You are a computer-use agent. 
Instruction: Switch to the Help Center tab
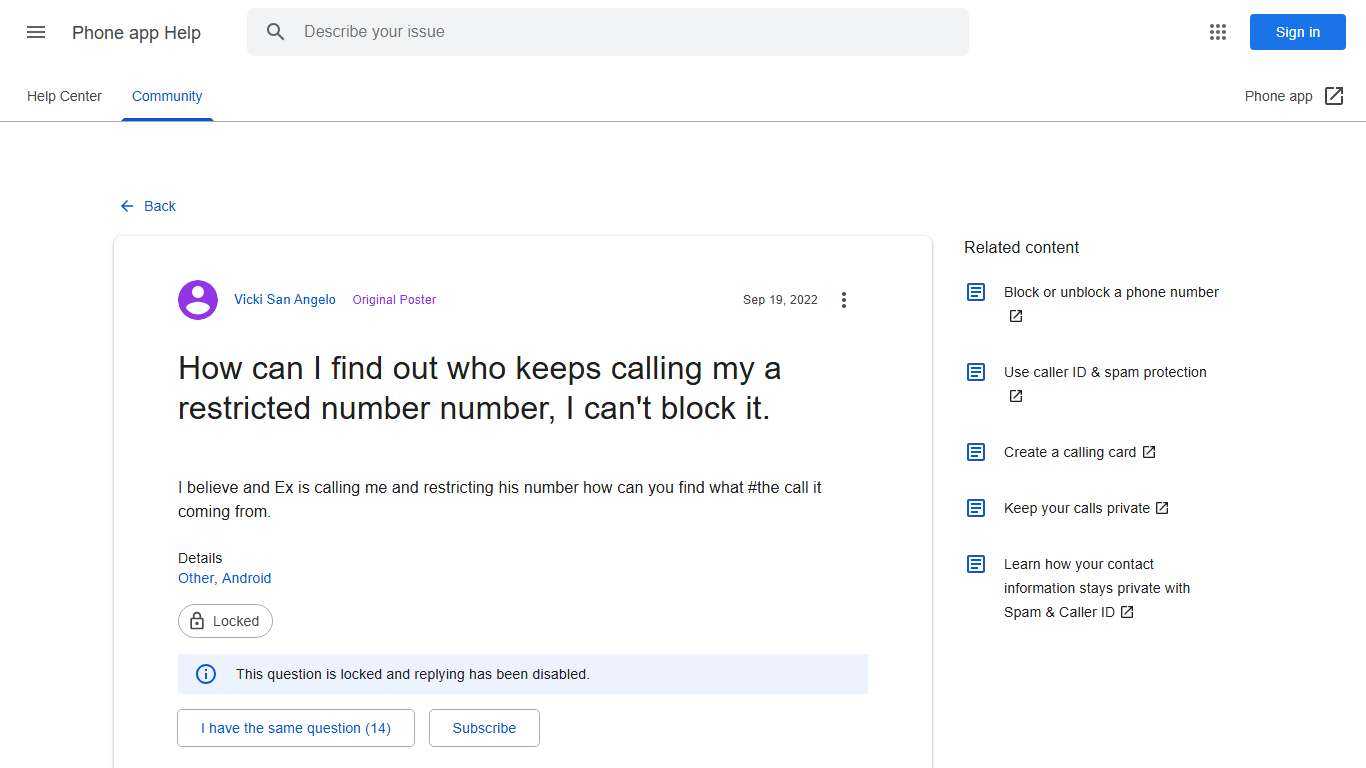[64, 96]
